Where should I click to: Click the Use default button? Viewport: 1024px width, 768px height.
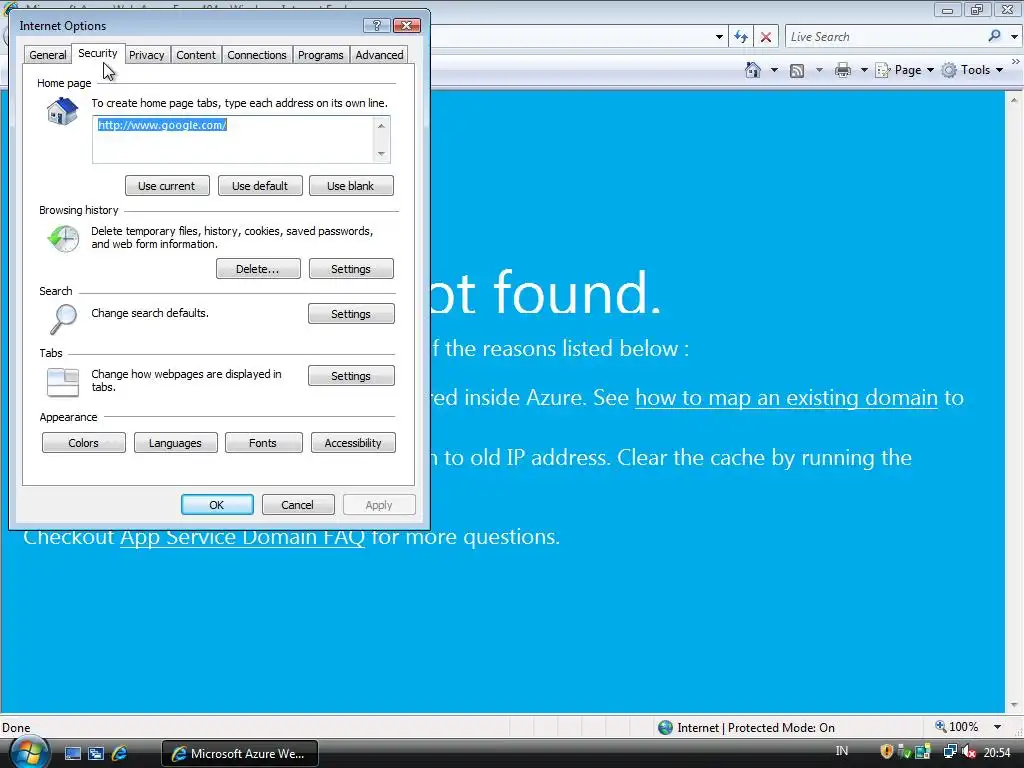[x=260, y=185]
